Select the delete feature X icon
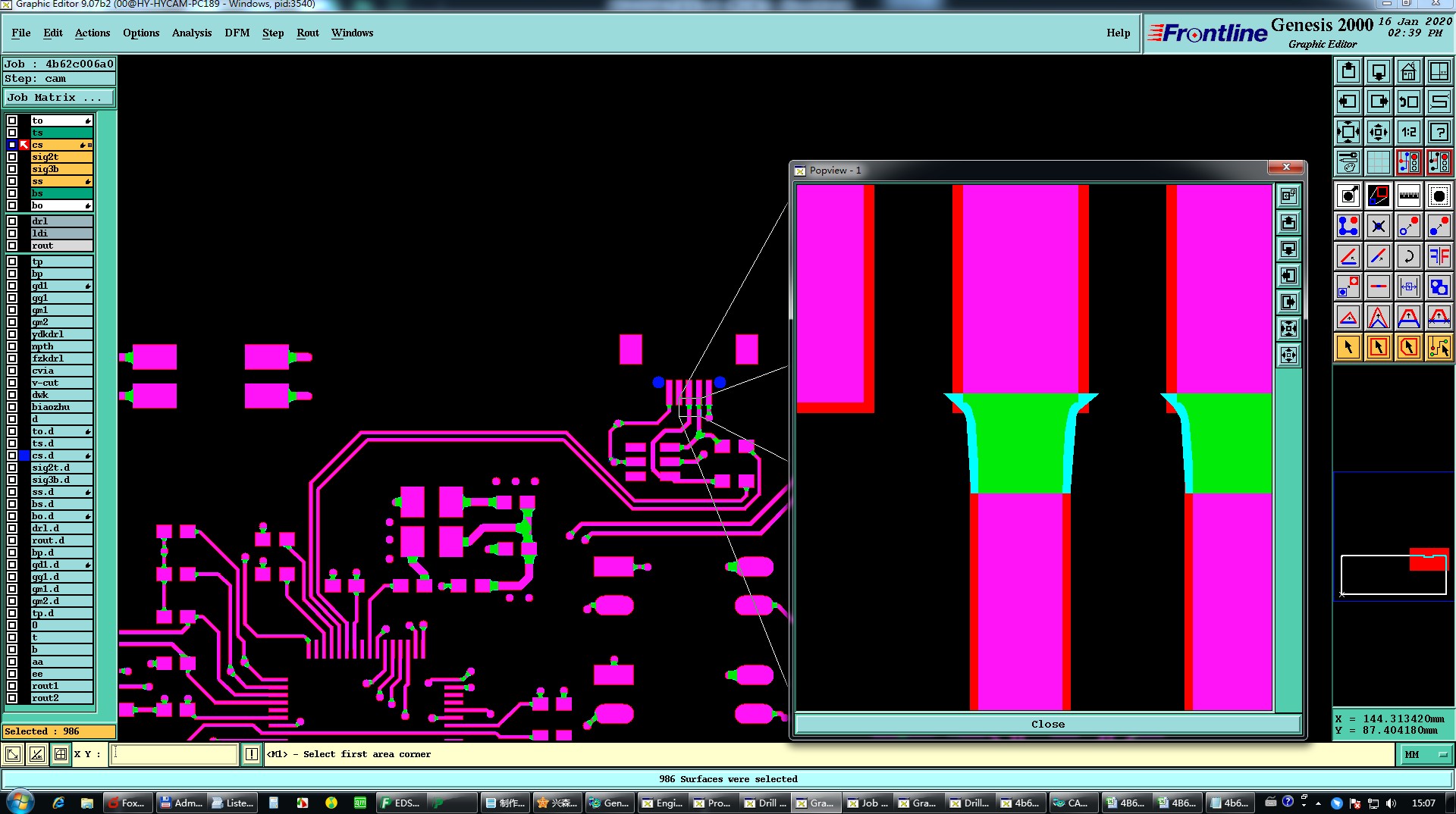Screen dimensions: 1456x814 pos(1378,227)
